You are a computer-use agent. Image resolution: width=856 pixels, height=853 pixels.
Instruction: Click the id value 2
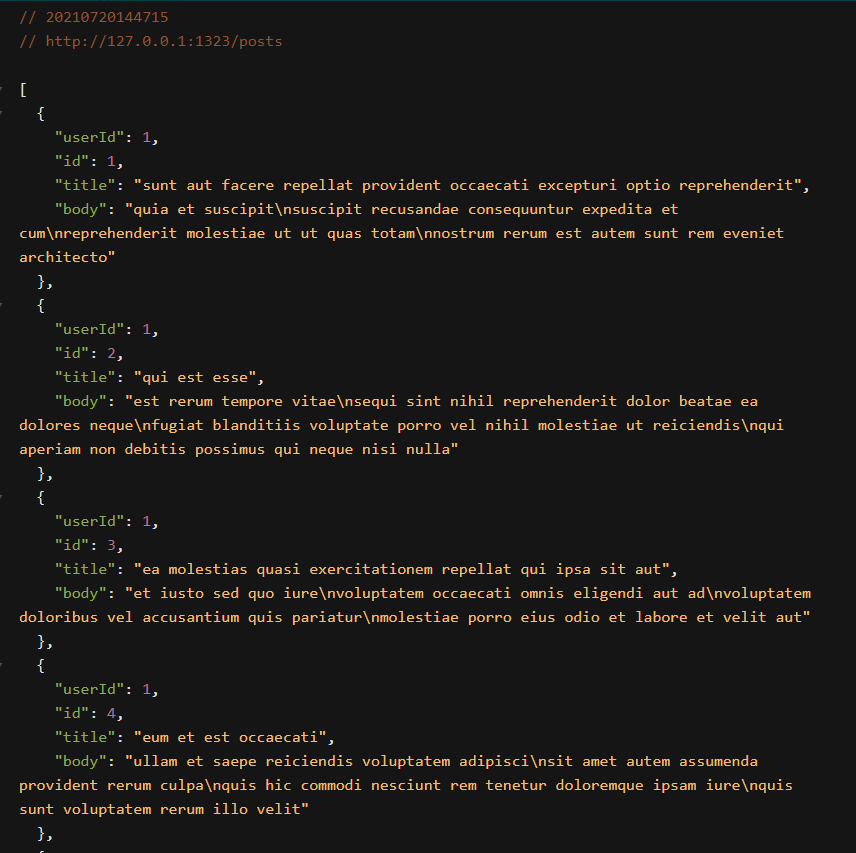pyautogui.click(x=111, y=354)
